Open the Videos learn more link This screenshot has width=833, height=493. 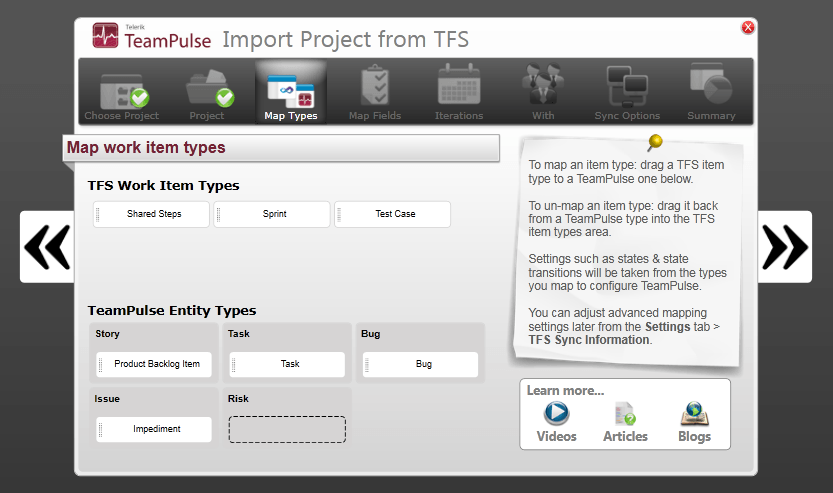tap(556, 423)
